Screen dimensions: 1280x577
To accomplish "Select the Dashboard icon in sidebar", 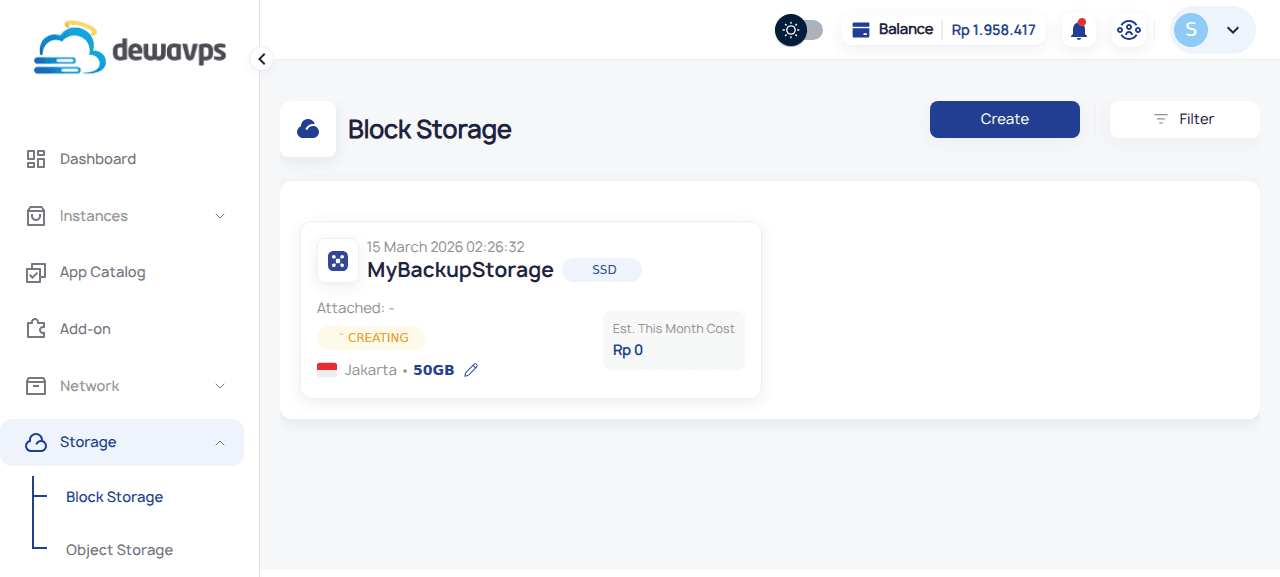I will (36, 158).
